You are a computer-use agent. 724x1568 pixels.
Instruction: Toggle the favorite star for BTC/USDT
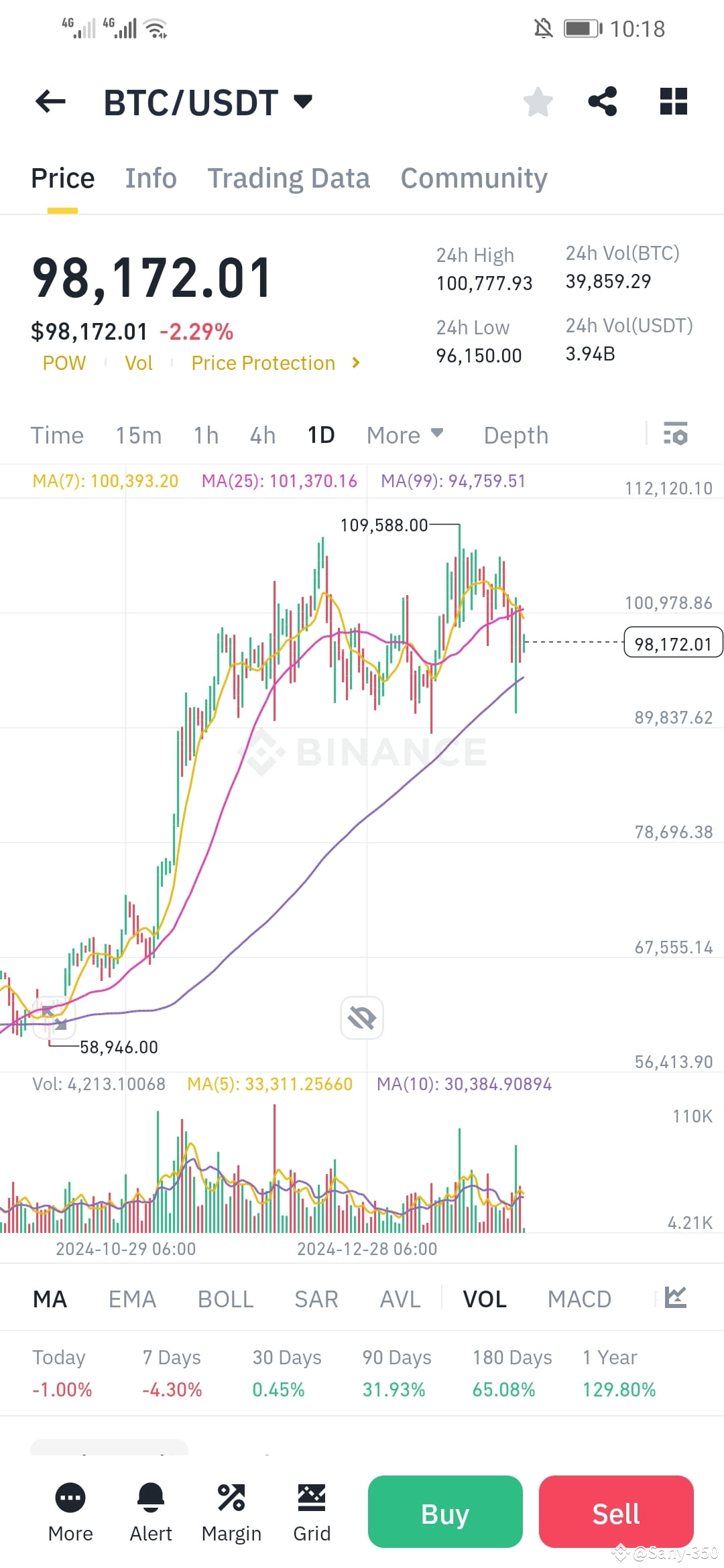point(538,101)
